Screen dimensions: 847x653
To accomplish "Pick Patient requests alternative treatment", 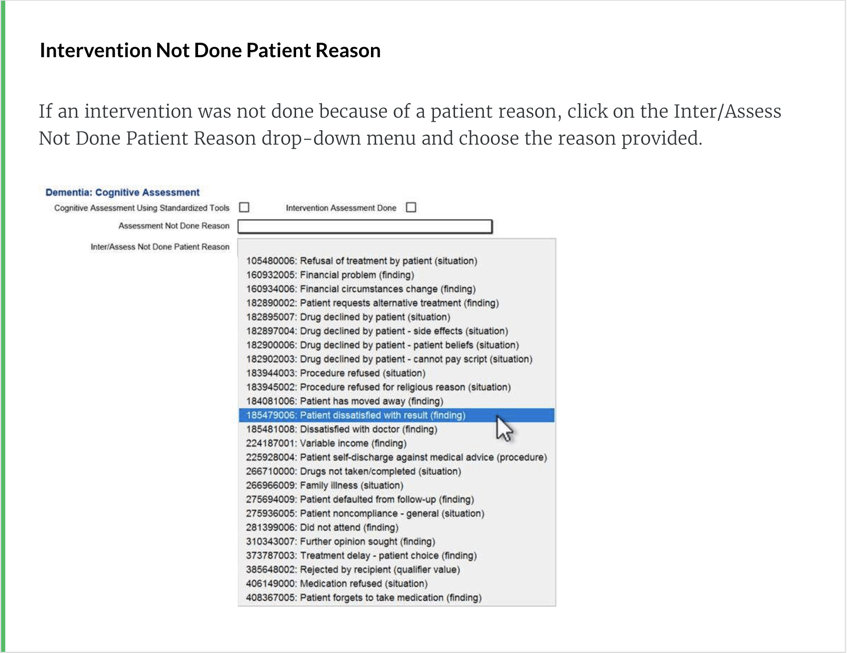I will [372, 303].
